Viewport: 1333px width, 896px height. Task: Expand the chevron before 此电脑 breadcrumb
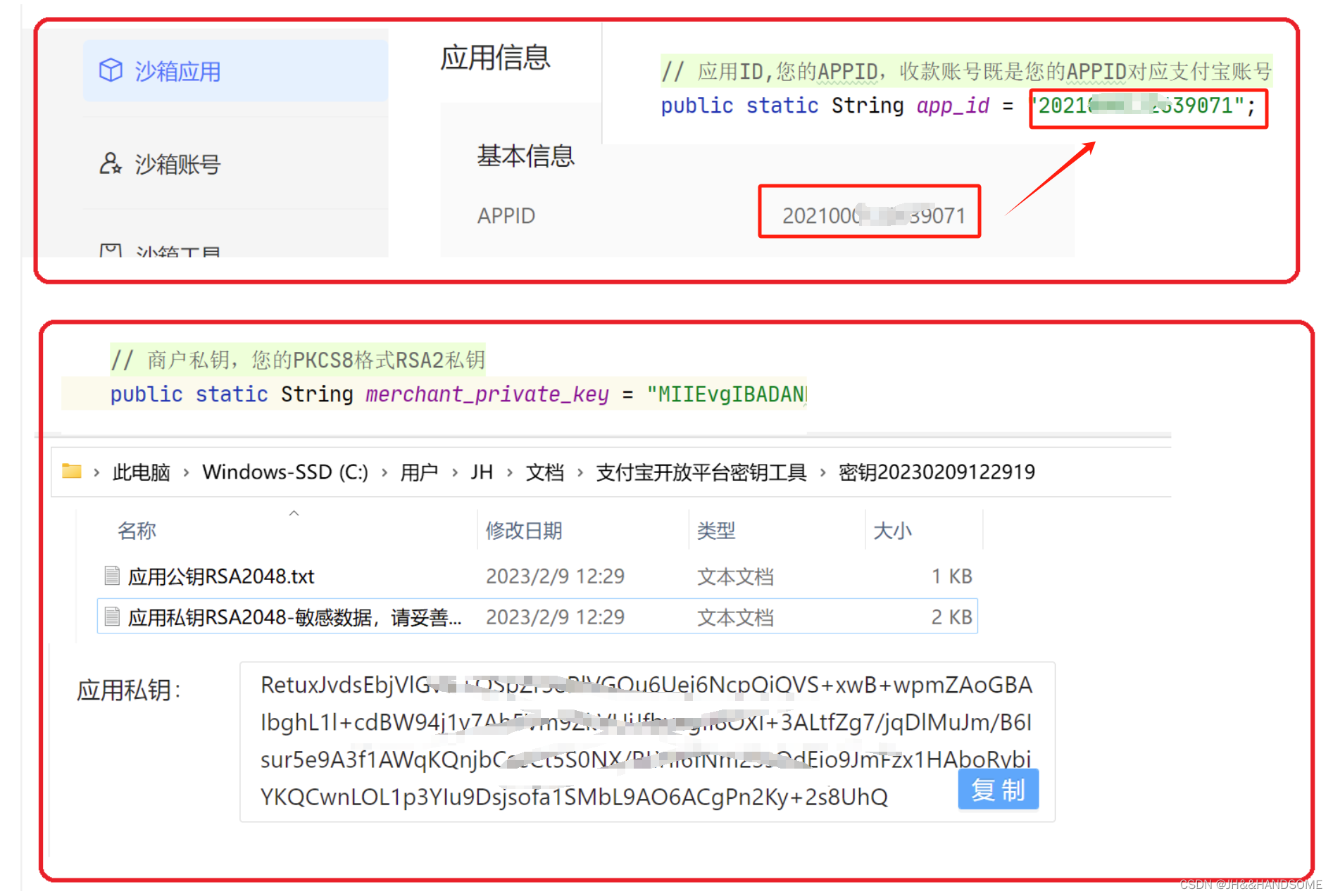coord(97,472)
